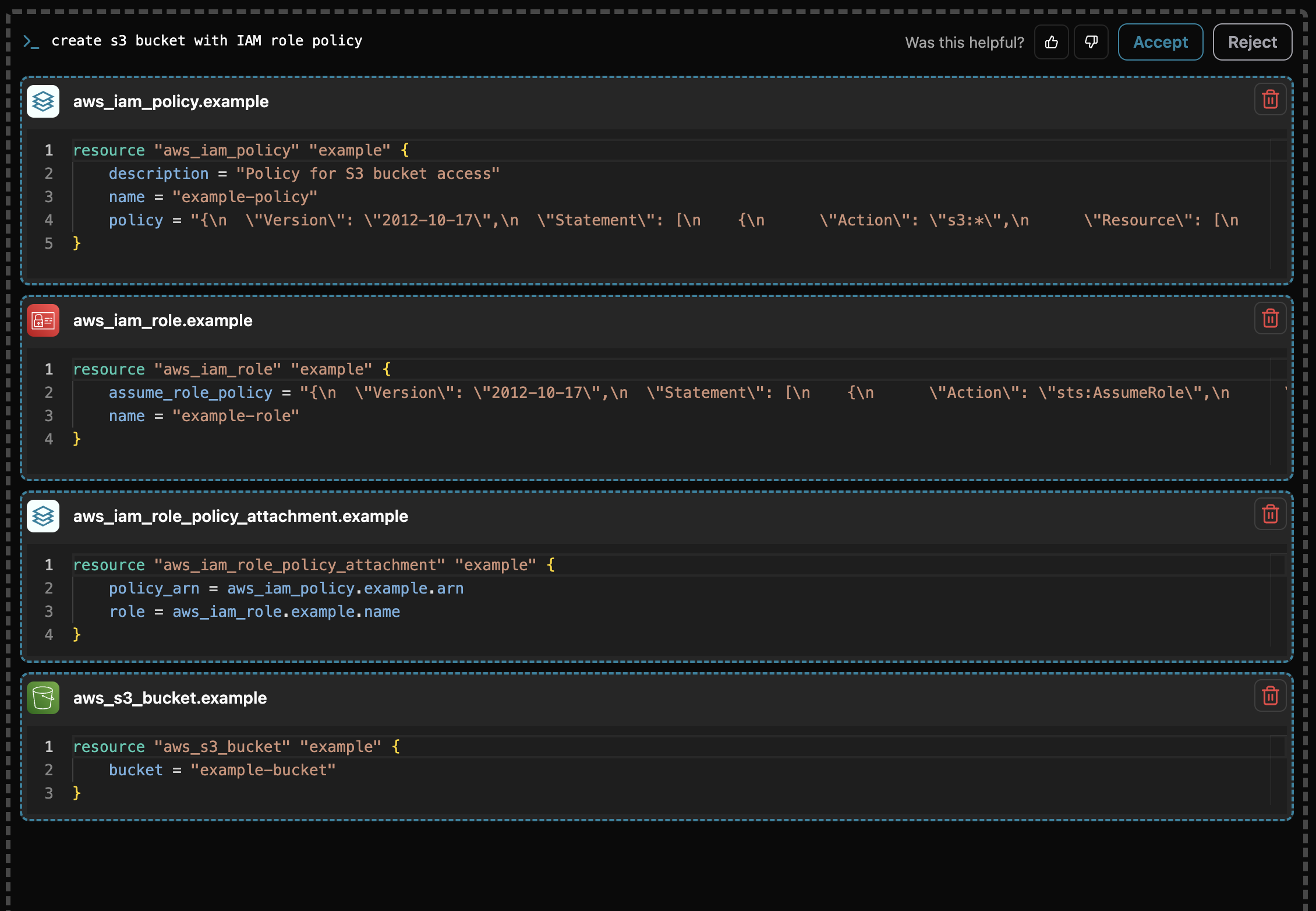
Task: Click the resource "aws_iam_role_policy_attachment" declaration line
Action: (x=314, y=565)
